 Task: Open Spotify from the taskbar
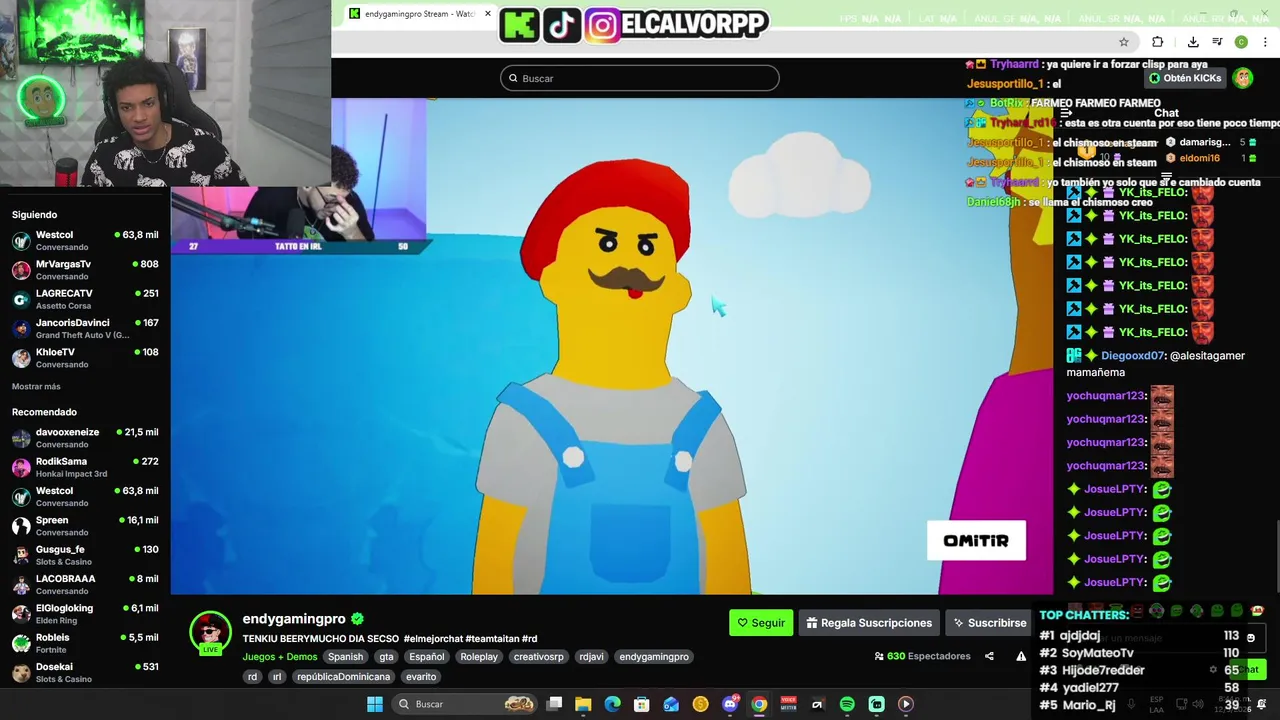[847, 704]
